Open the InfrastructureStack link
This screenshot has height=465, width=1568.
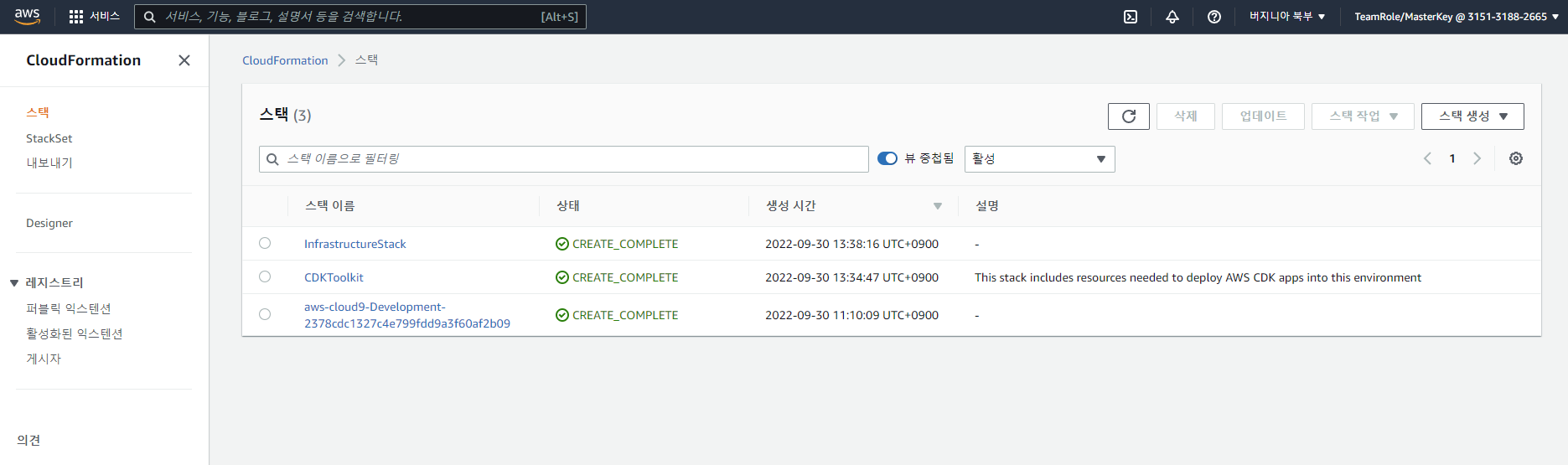[354, 244]
